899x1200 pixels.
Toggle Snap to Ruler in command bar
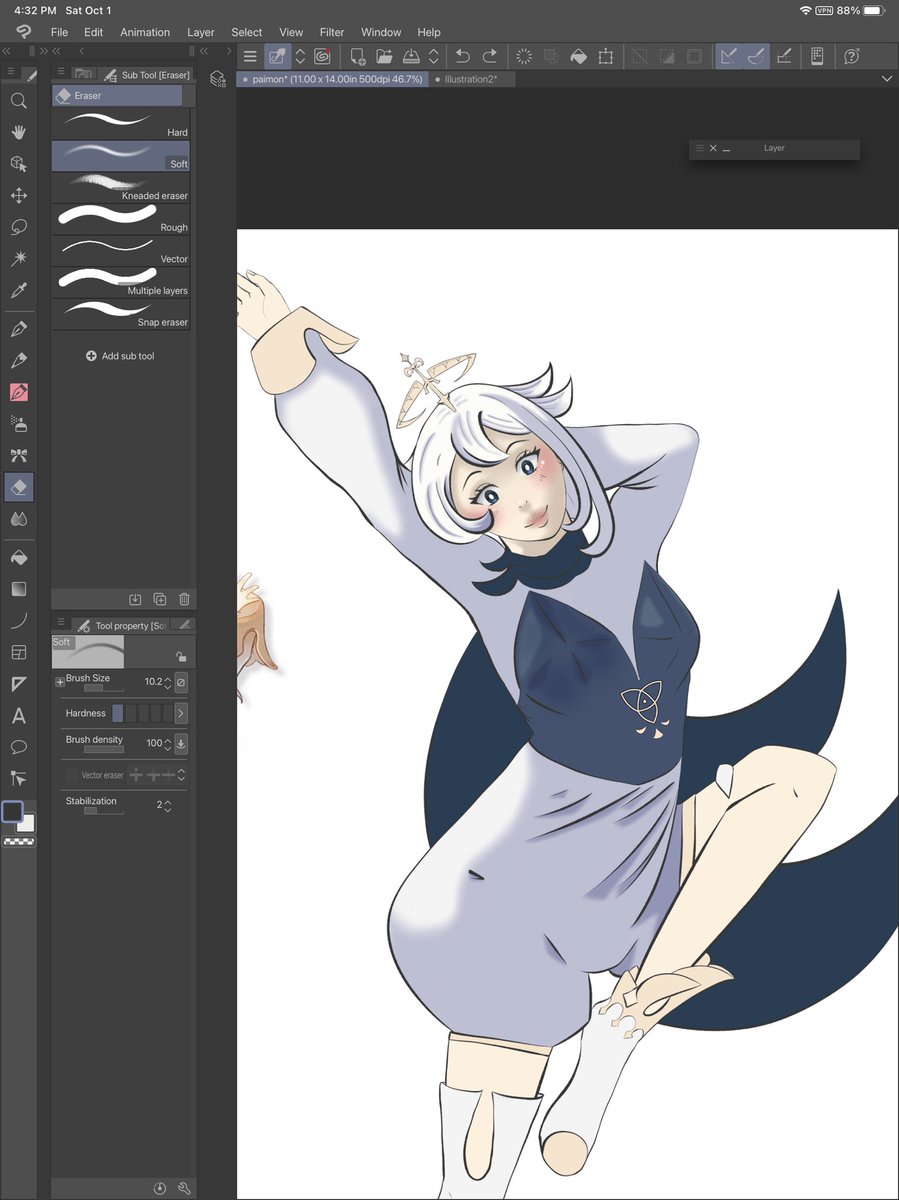729,57
